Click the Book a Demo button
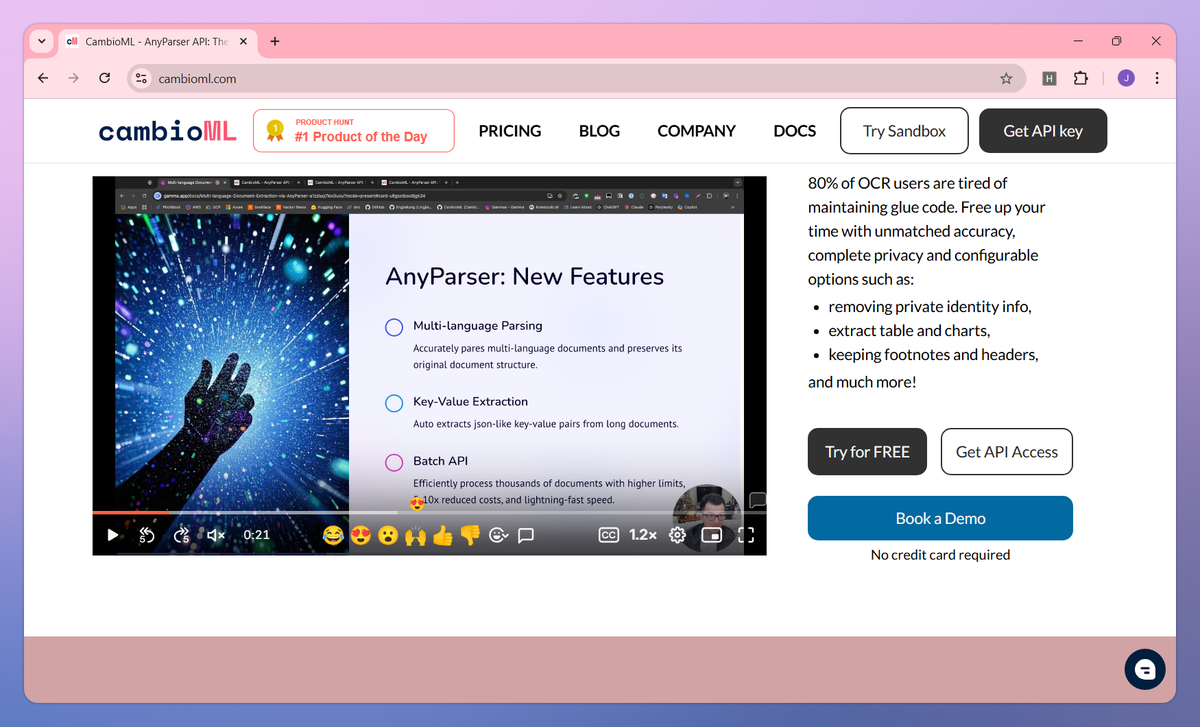This screenshot has width=1200, height=727. tap(939, 518)
